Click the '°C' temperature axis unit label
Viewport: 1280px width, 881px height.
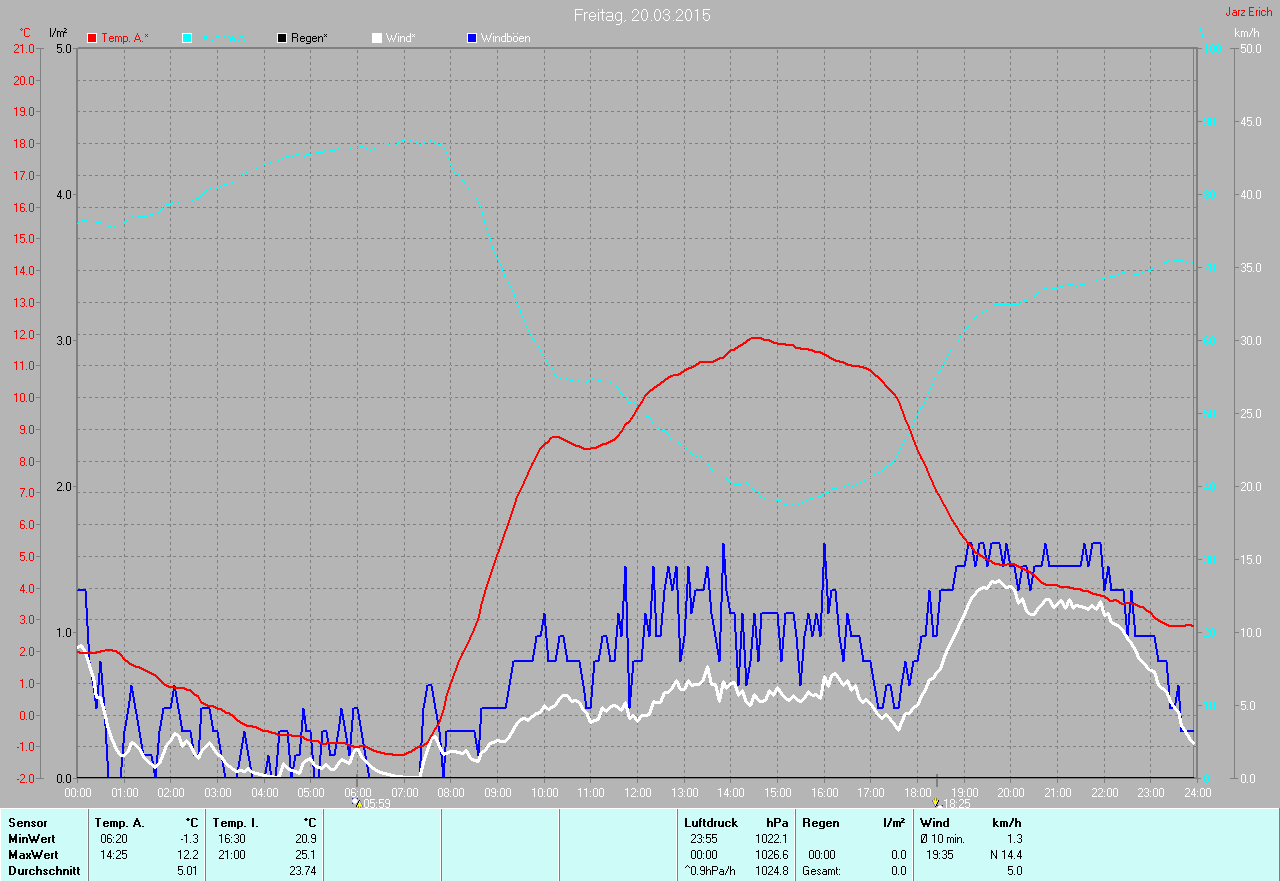coord(25,33)
